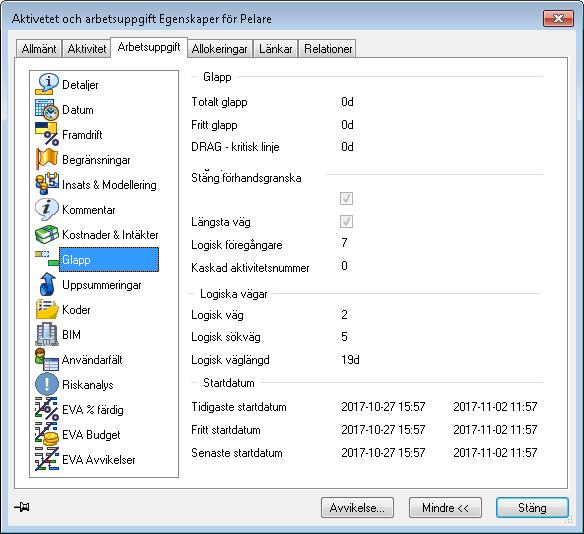Select the Riskanalys exclamation icon
This screenshot has height=534, width=584.
tap(47, 384)
